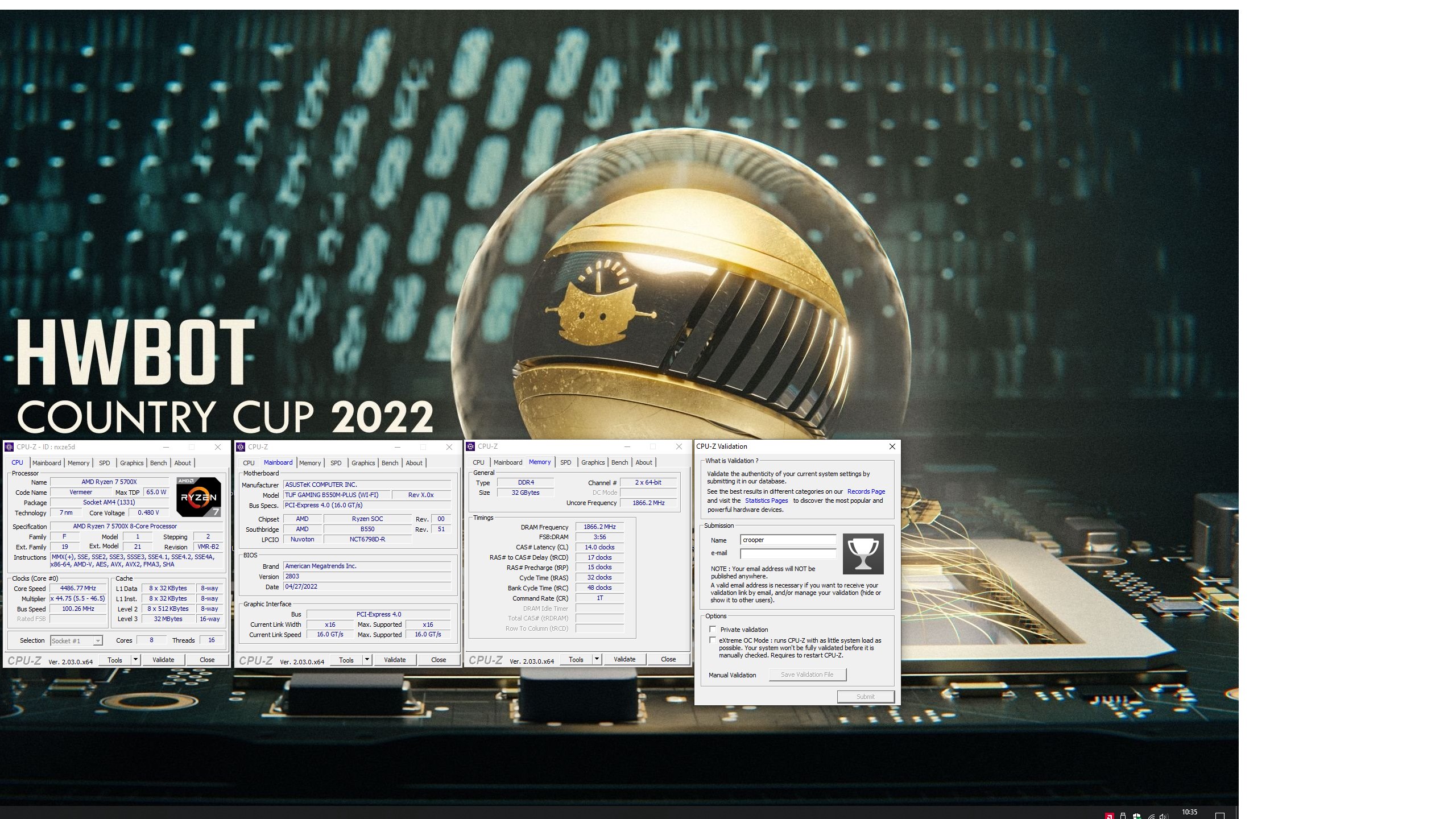This screenshot has height=819, width=1456.
Task: Open the Statistics Pages link
Action: coord(766,500)
